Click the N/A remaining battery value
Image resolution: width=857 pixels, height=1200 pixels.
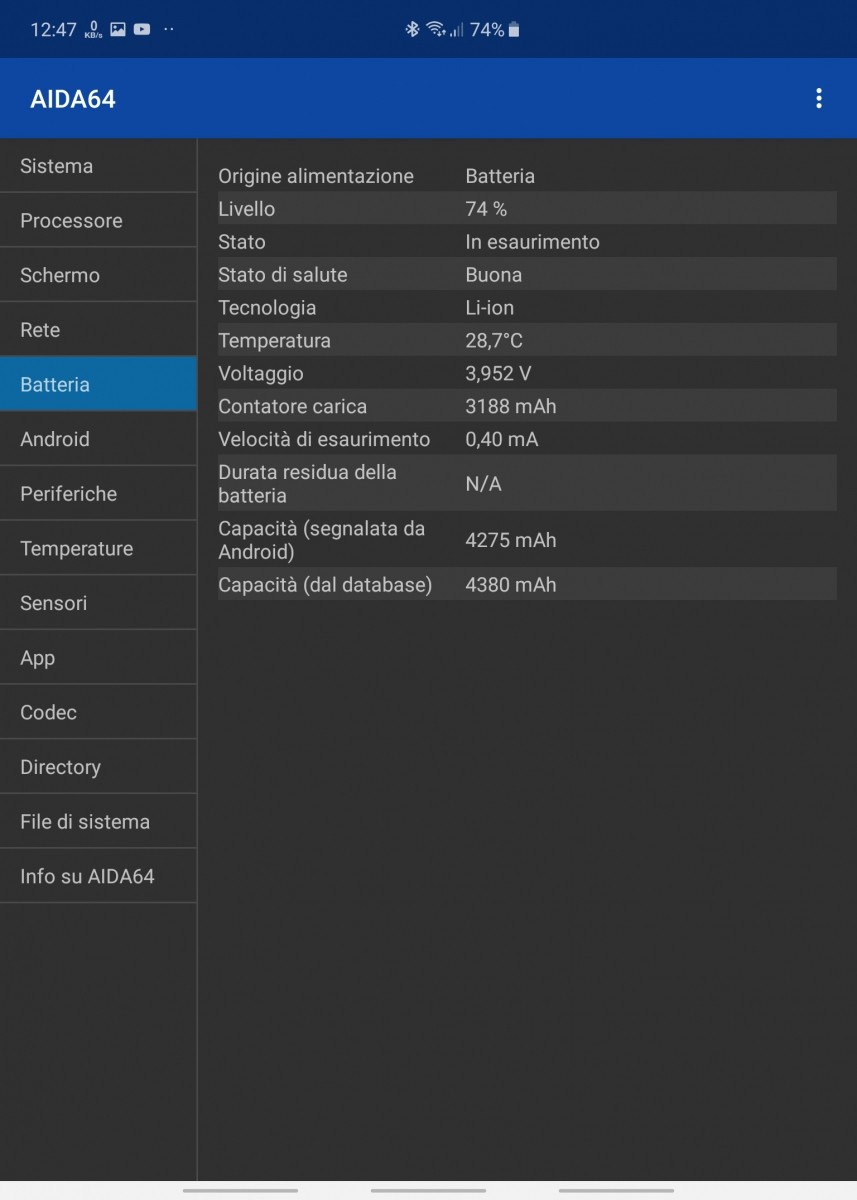pos(483,484)
